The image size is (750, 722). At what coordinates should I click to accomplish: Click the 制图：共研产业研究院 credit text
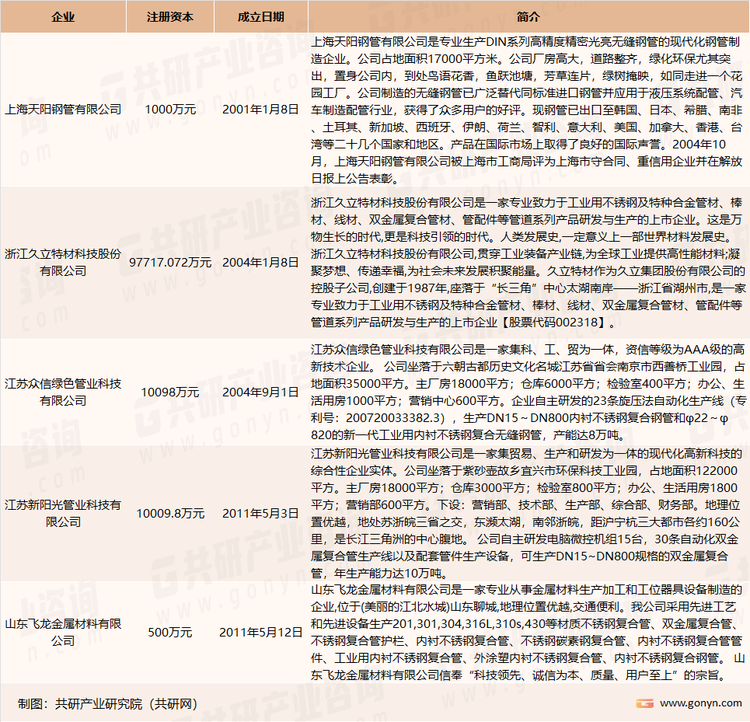pos(108,704)
